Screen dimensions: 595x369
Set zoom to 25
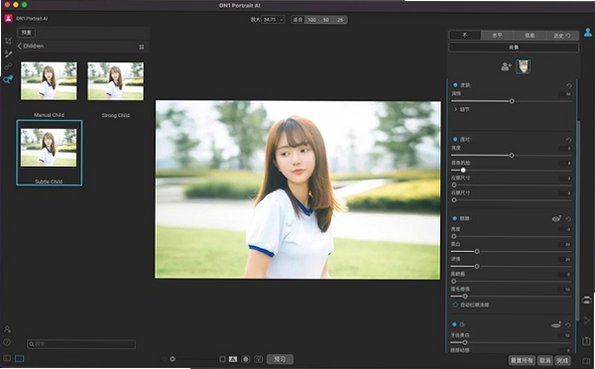(340, 20)
